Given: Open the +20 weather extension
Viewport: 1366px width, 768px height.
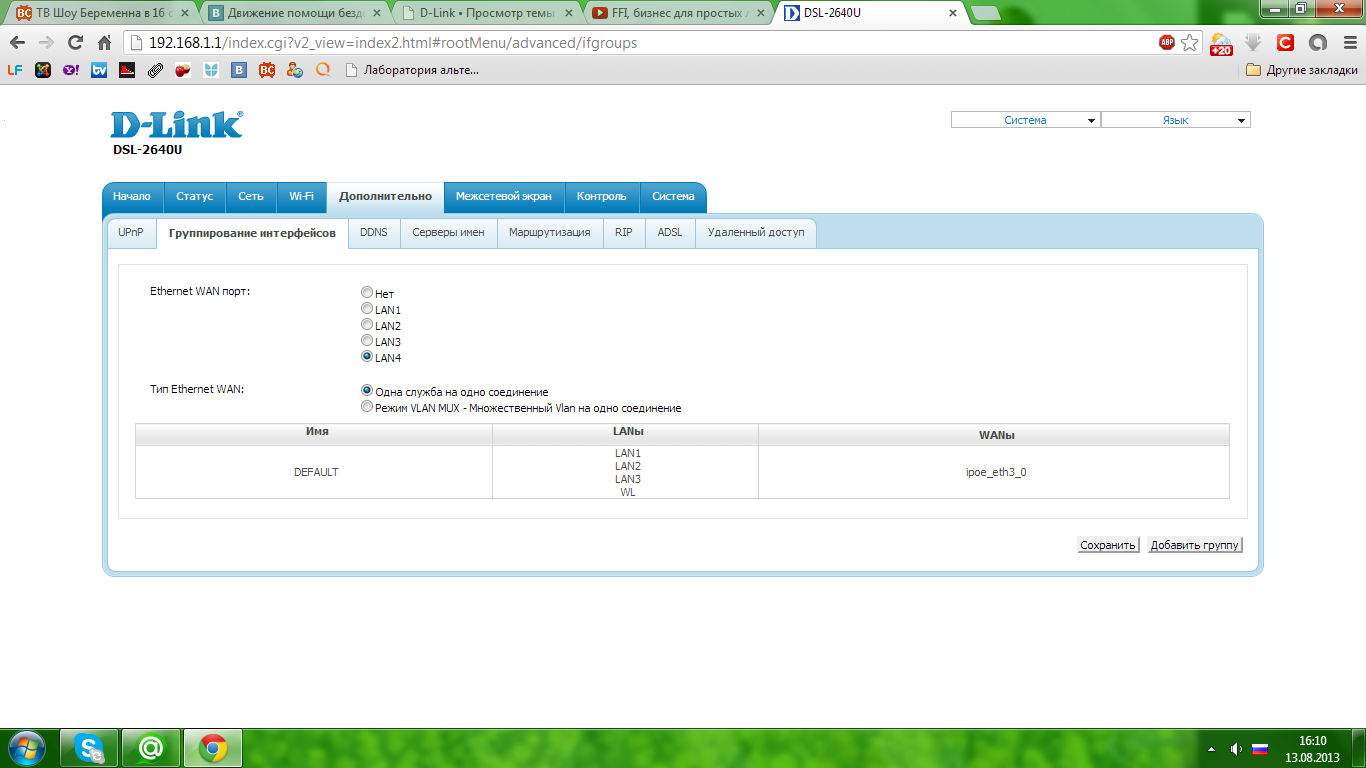Looking at the screenshot, I should pyautogui.click(x=1221, y=43).
